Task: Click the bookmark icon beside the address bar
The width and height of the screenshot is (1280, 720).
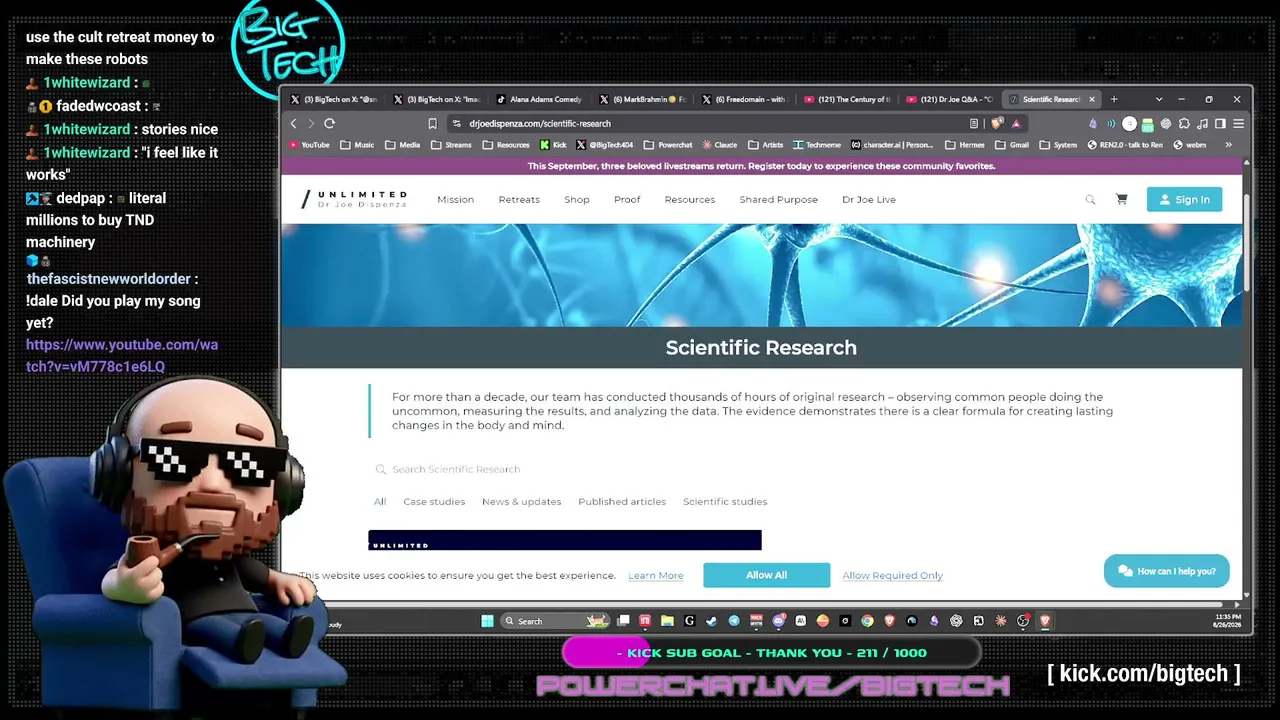Action: [x=432, y=124]
